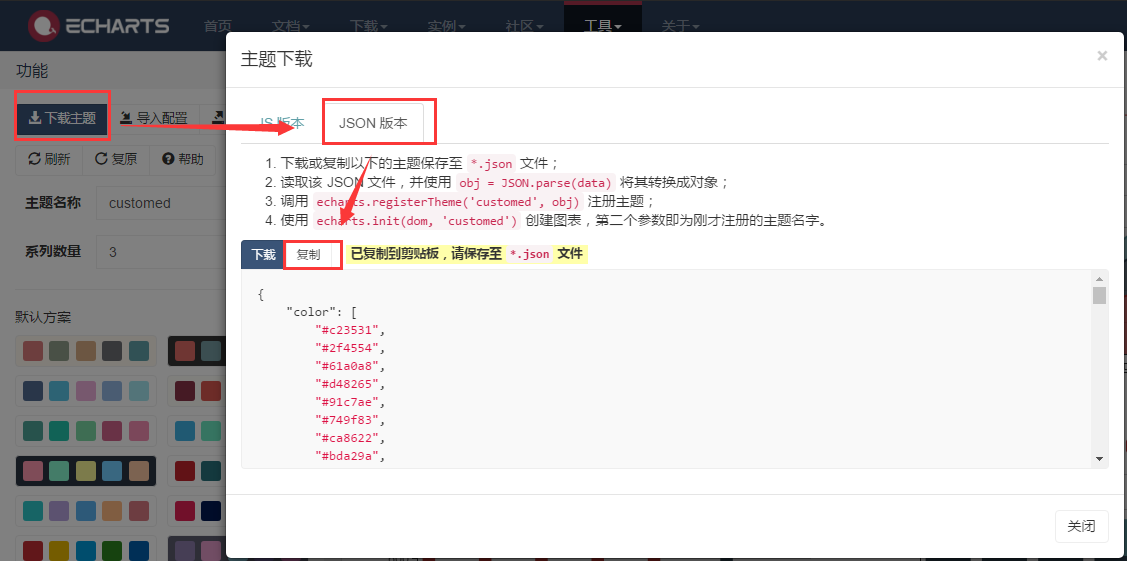
Task: Click the 复制 copy button
Action: click(309, 254)
